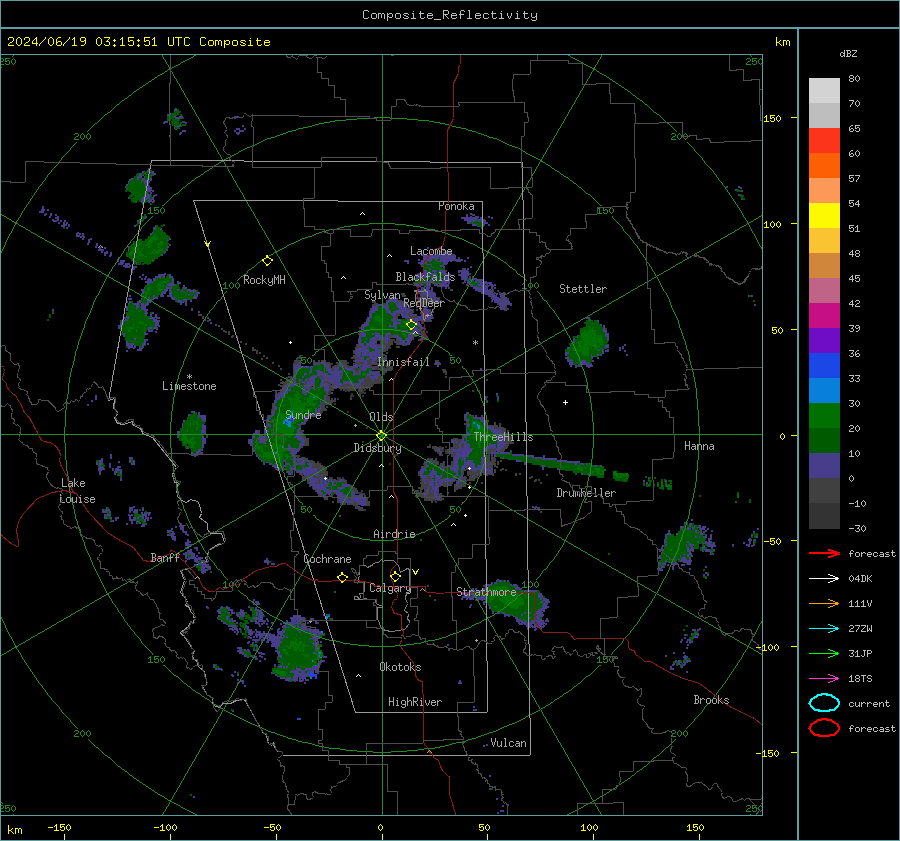Click the Brooks city label

point(711,700)
